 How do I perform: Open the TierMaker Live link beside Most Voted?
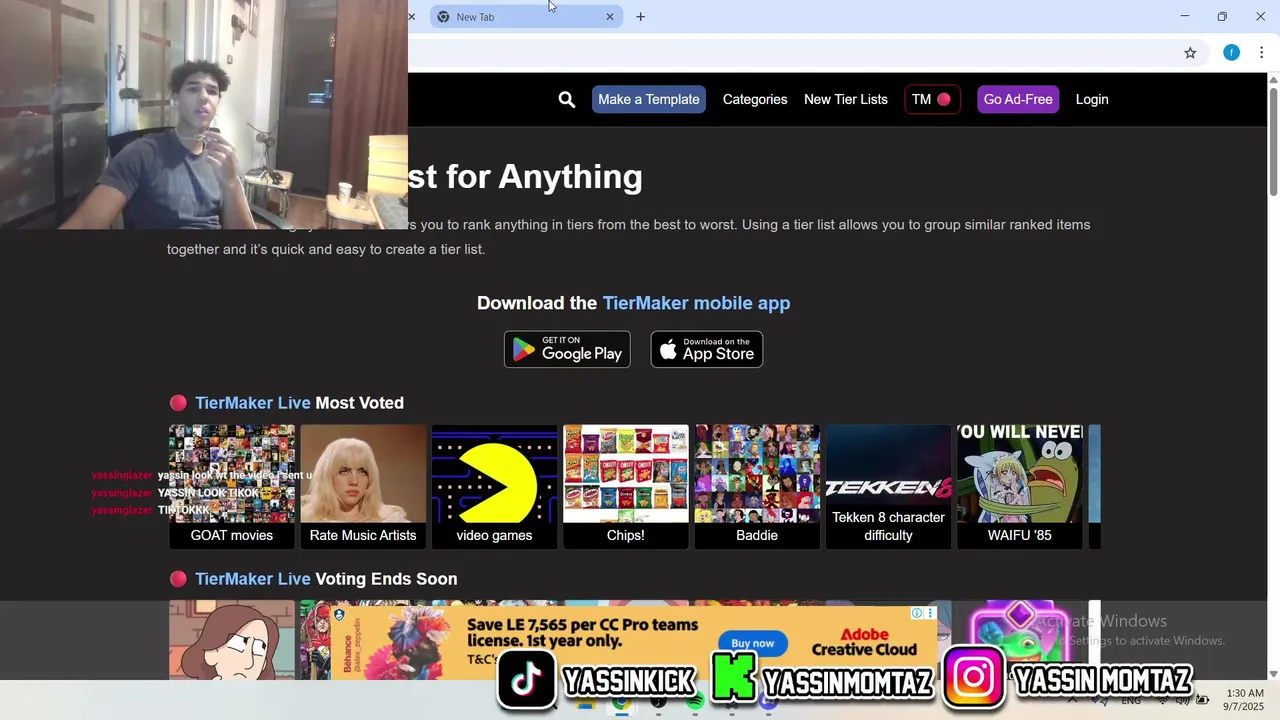[253, 403]
